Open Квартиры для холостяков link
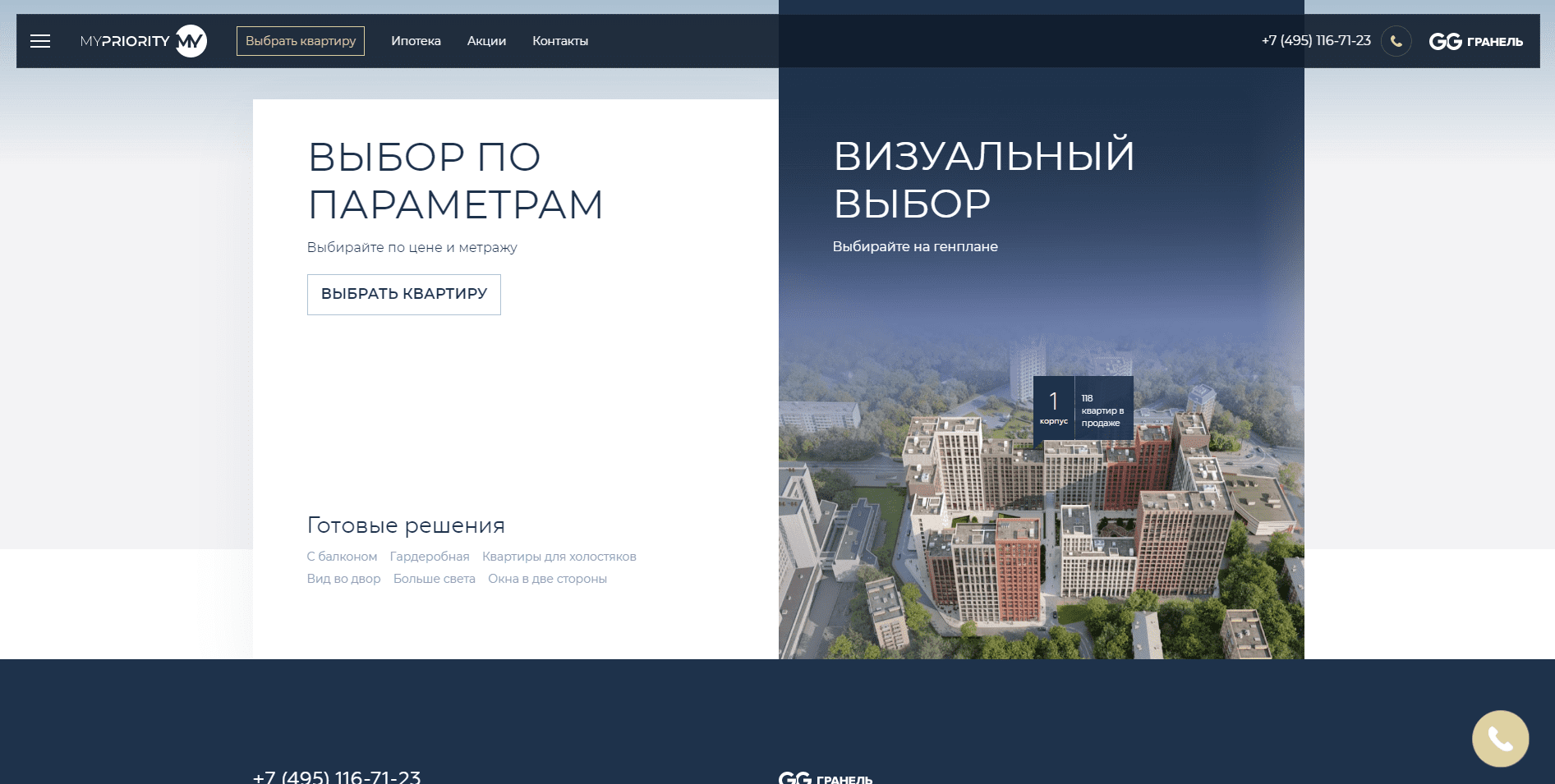The width and height of the screenshot is (1555, 784). click(559, 557)
